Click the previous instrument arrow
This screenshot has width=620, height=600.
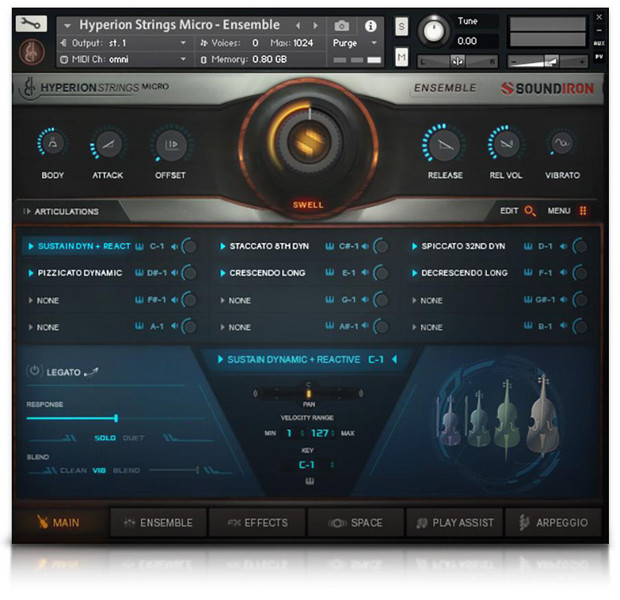coord(298,26)
